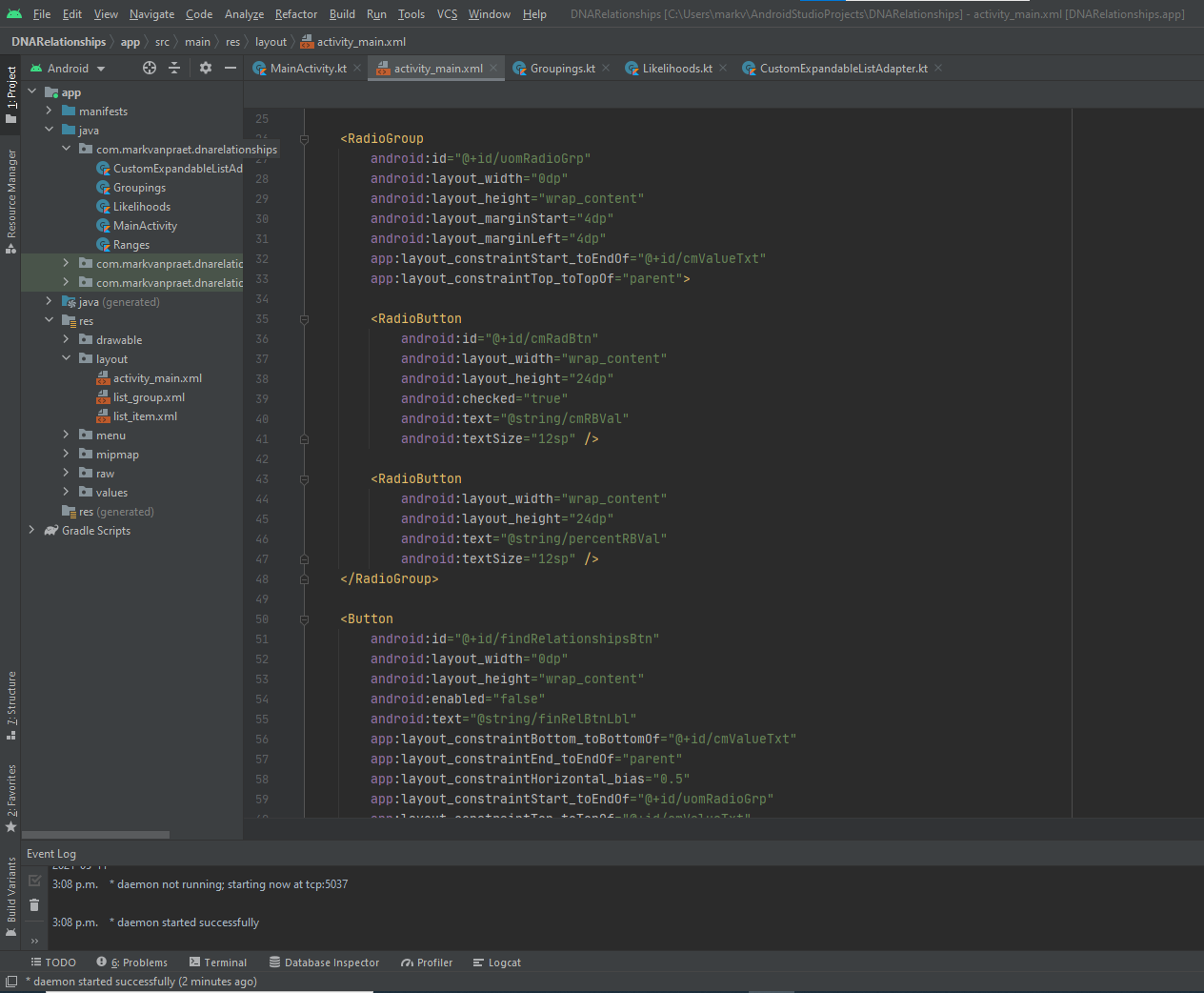The image size is (1204, 993).
Task: Expand the manifests folder in project tree
Action: [x=50, y=111]
